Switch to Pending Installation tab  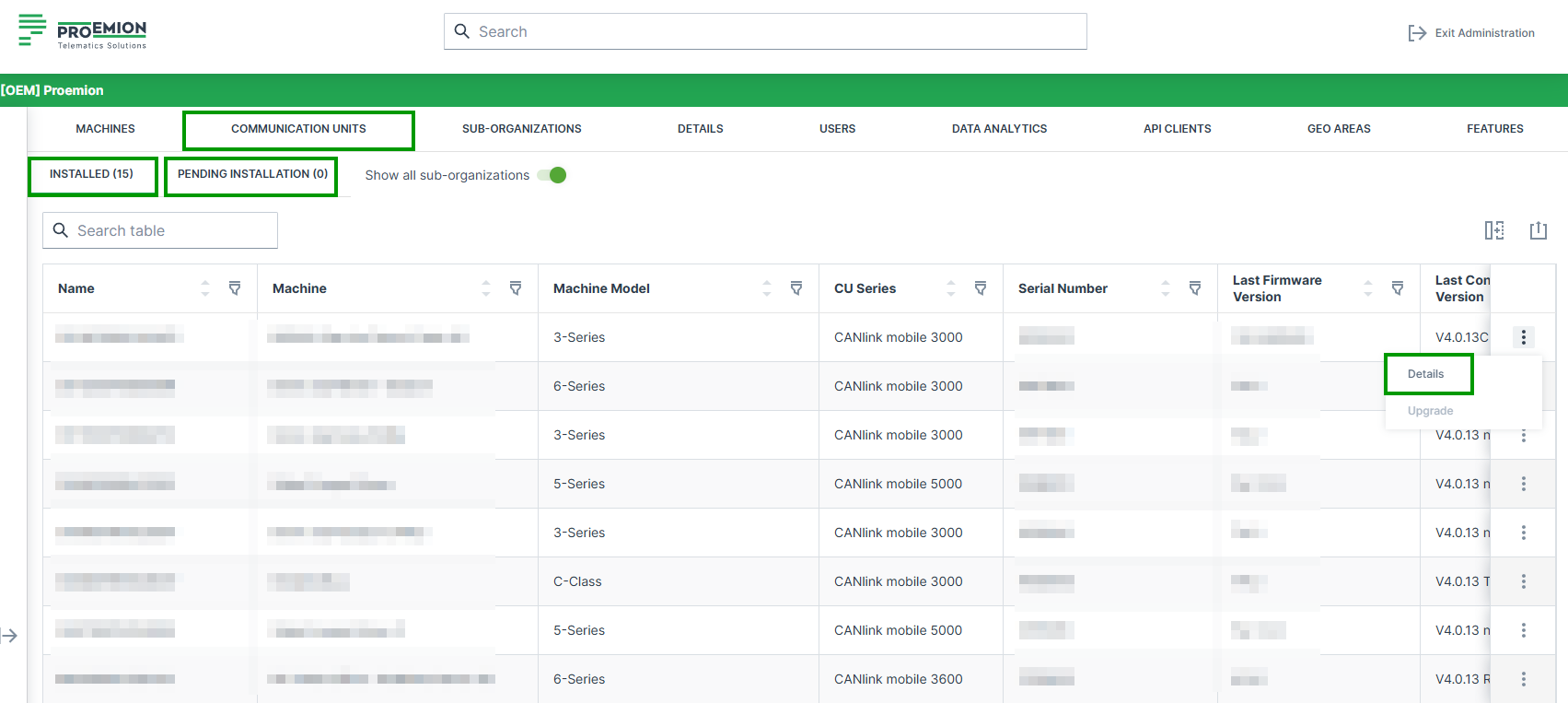[x=251, y=174]
